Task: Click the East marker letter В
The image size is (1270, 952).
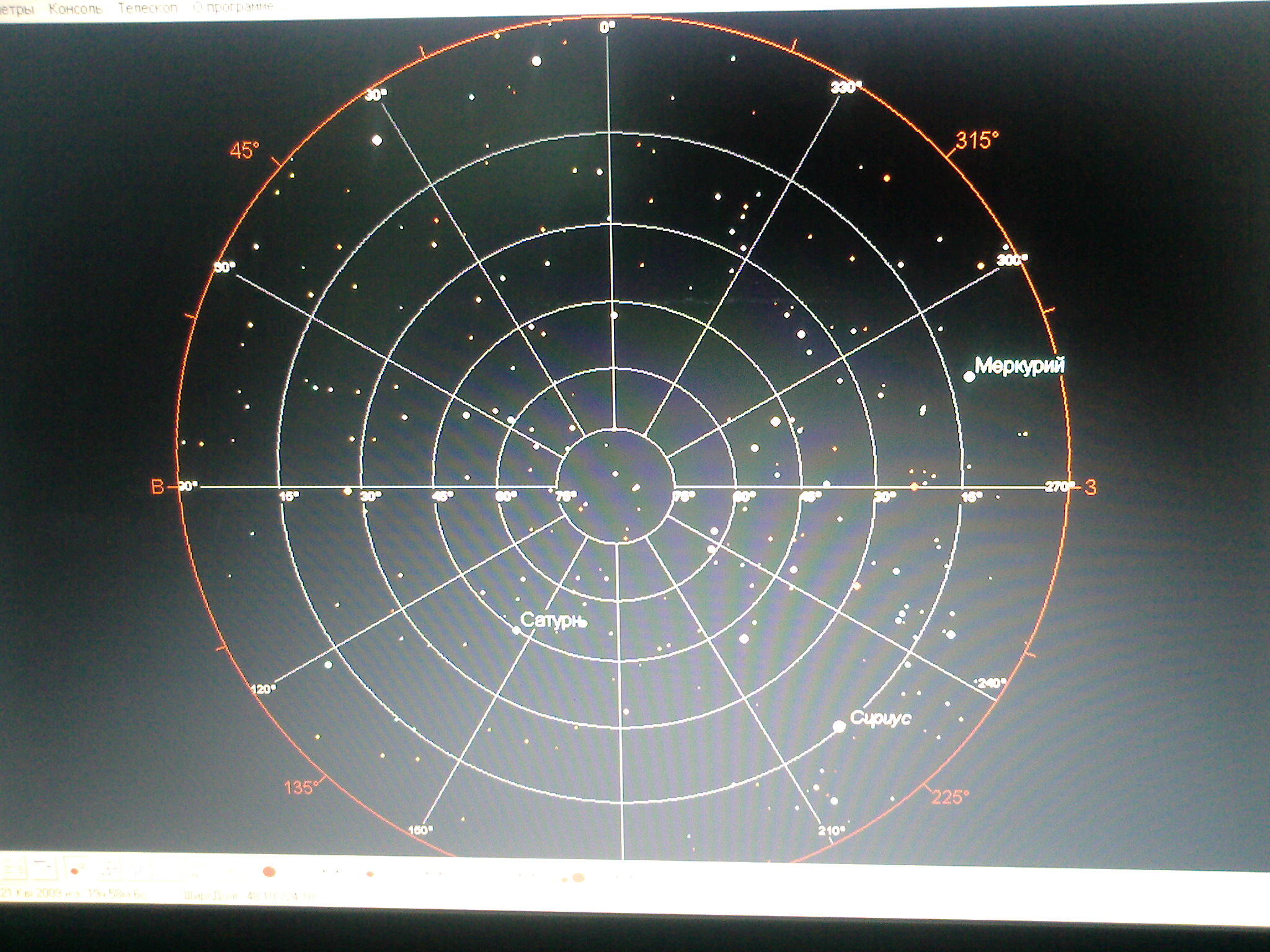Action: (158, 487)
